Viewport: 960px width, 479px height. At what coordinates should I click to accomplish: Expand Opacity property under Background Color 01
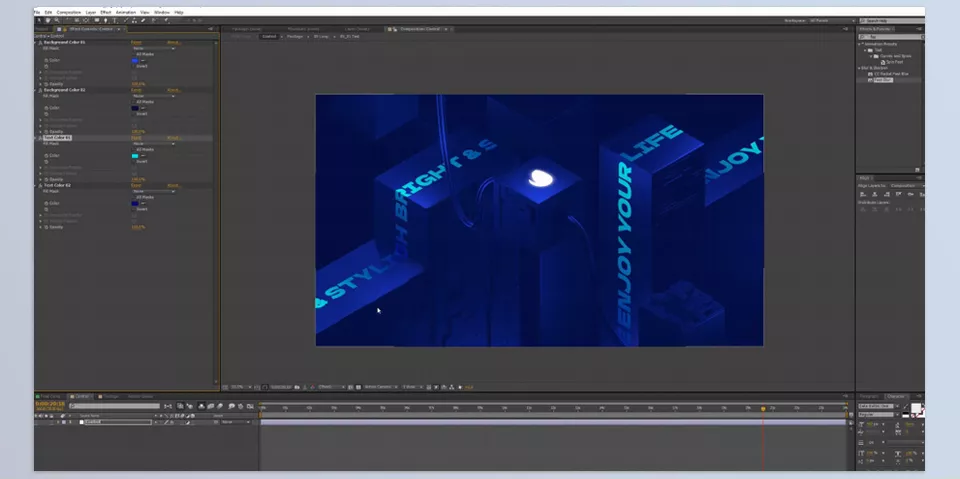[40, 84]
